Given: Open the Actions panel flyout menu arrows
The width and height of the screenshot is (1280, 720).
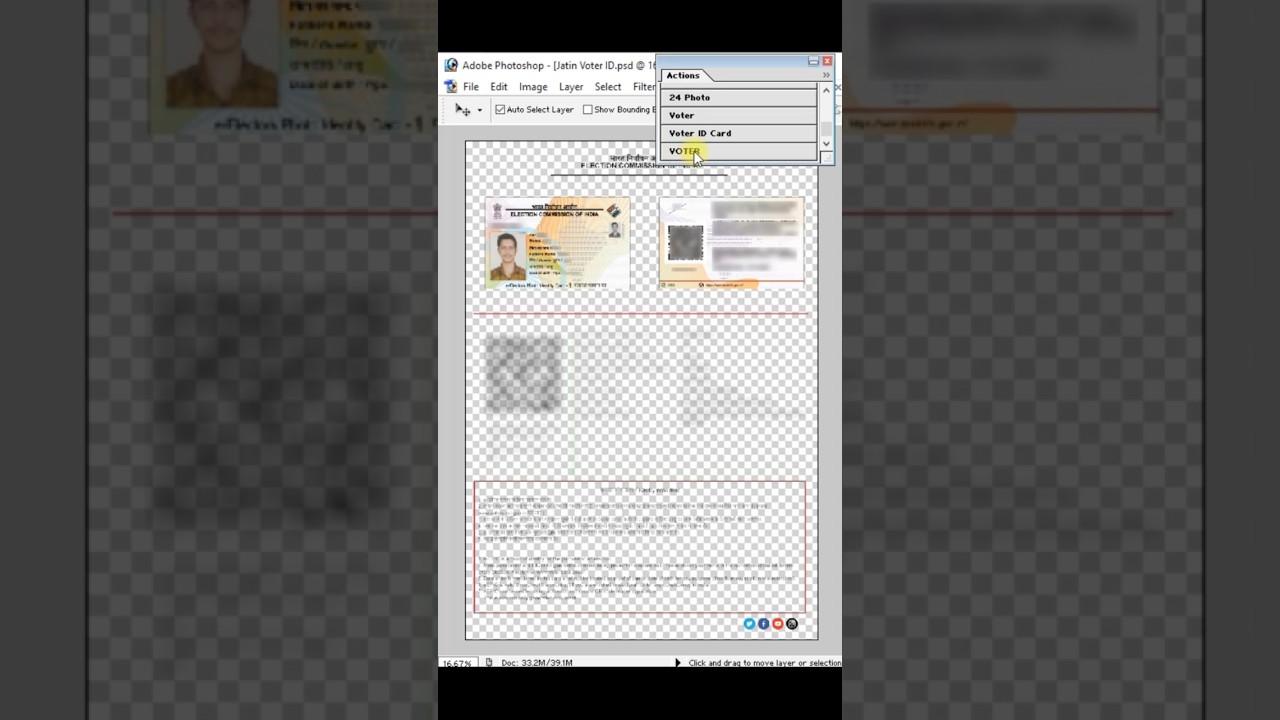Looking at the screenshot, I should tap(826, 75).
